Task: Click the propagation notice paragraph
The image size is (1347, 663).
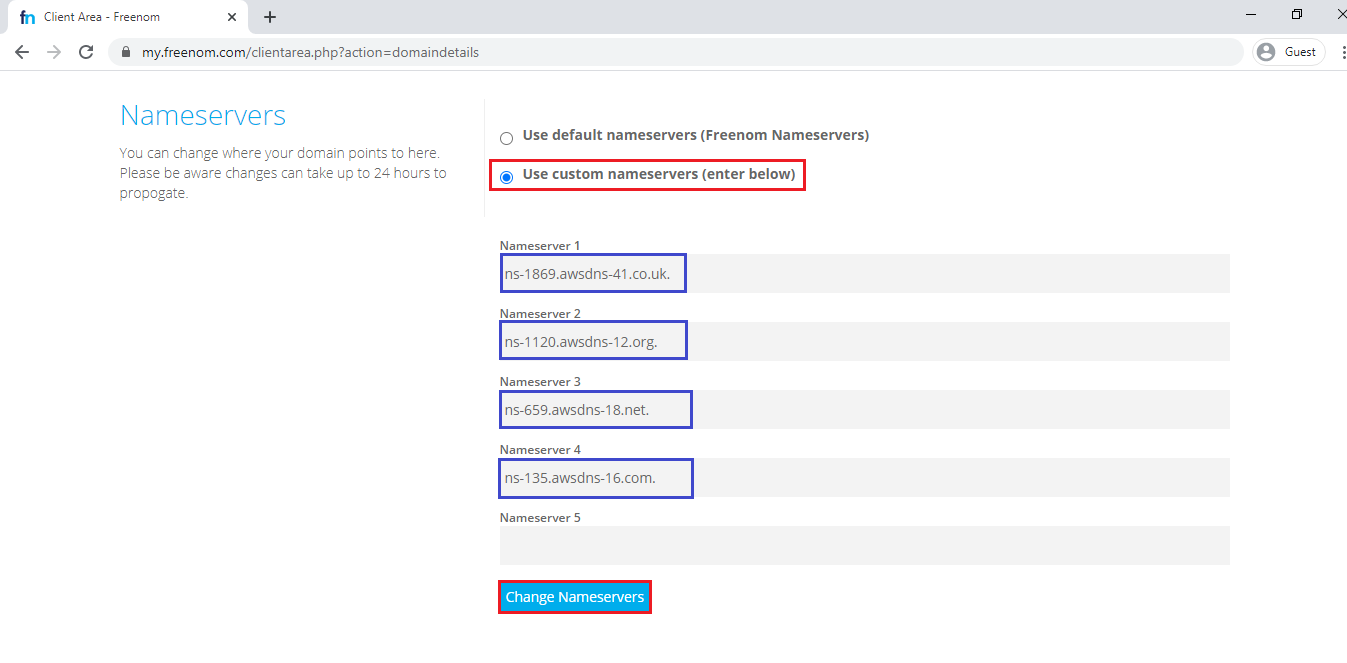Action: tap(283, 173)
